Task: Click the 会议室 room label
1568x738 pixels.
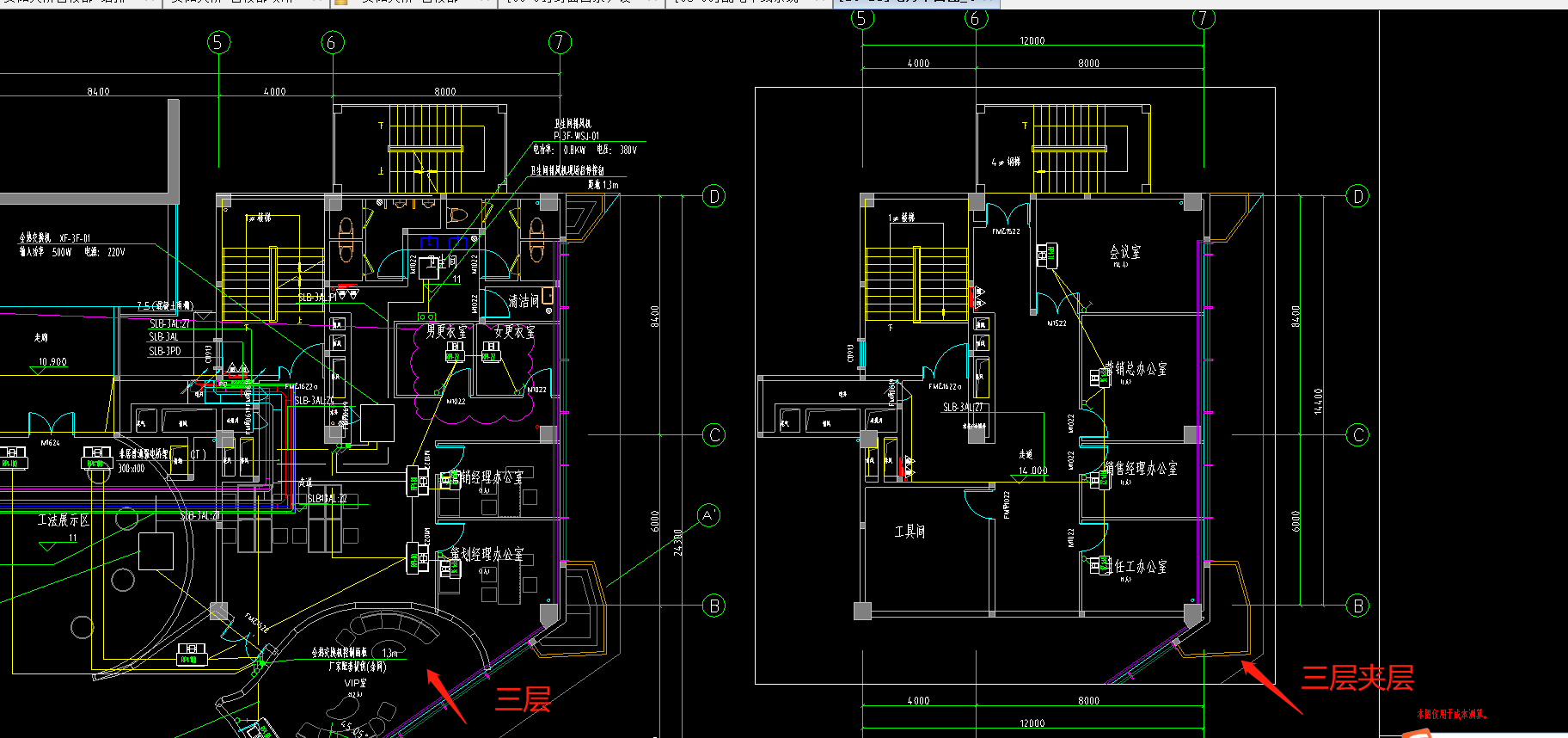Action: point(1124,252)
